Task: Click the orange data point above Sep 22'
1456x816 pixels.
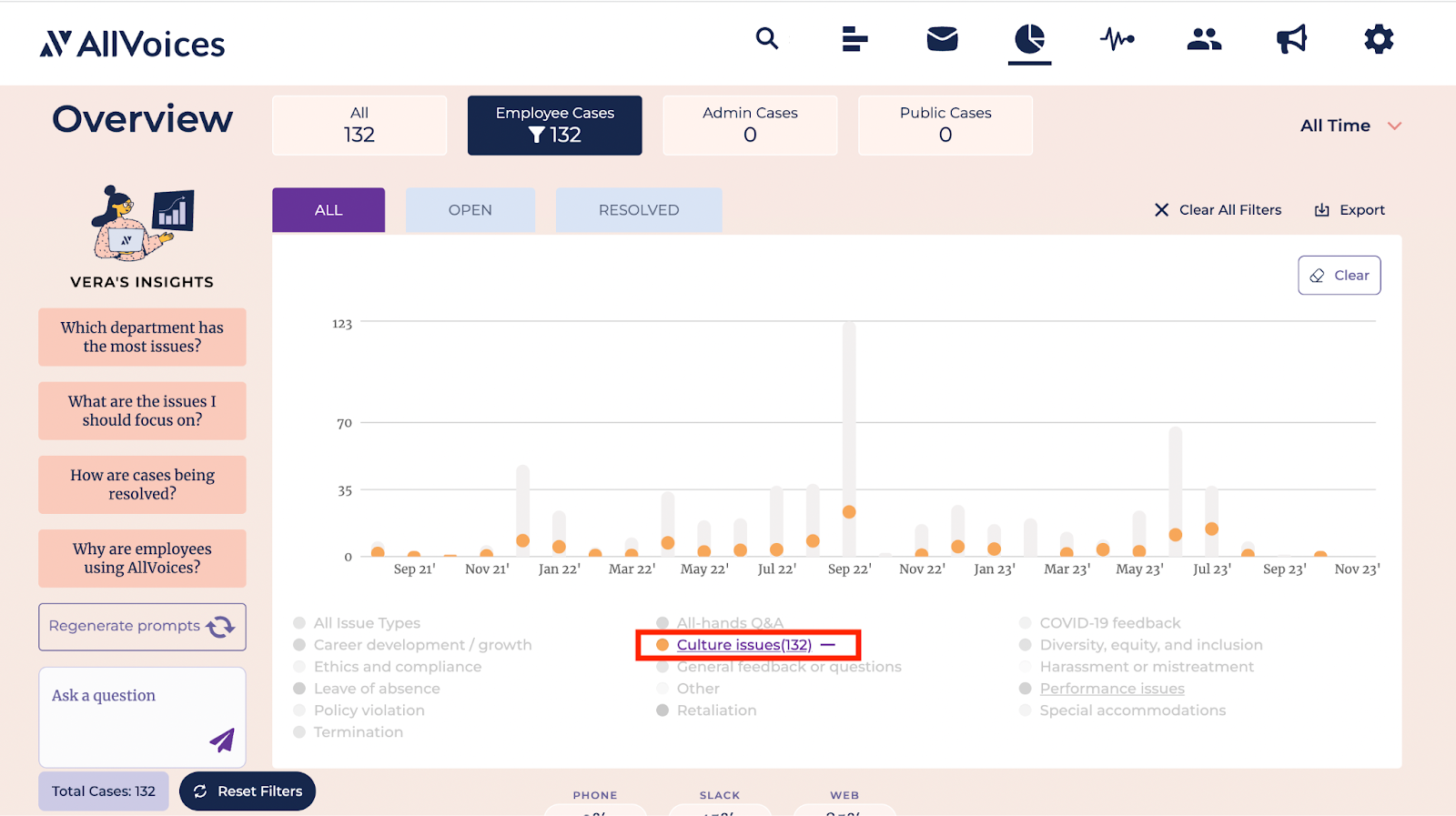Action: (849, 512)
